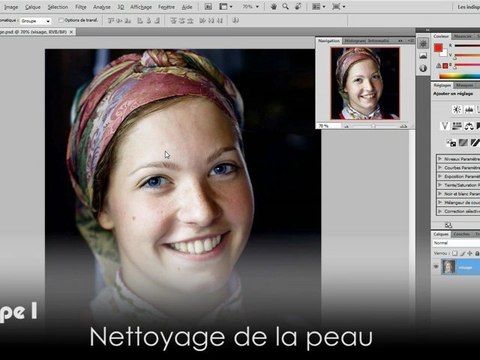Launch Bridge from the application bar
This screenshot has width=480, height=360.
pyautogui.click(x=208, y=7)
